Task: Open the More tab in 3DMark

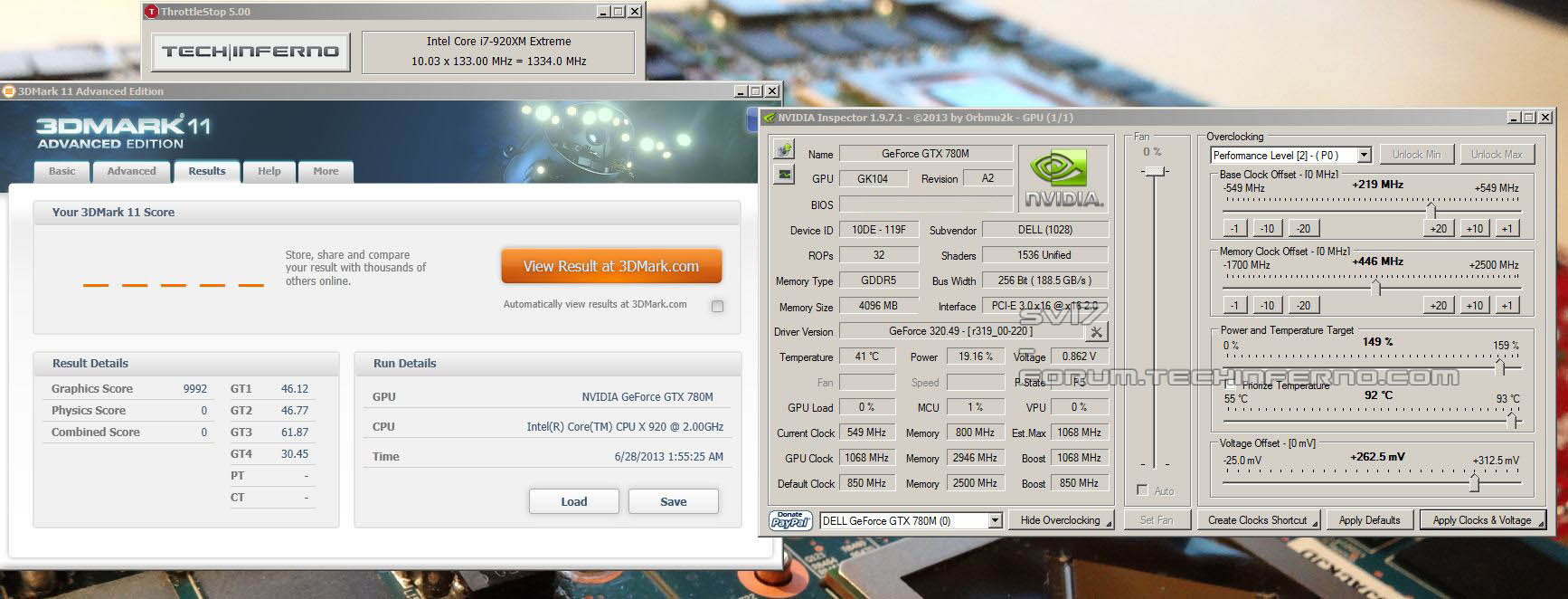Action: (326, 171)
